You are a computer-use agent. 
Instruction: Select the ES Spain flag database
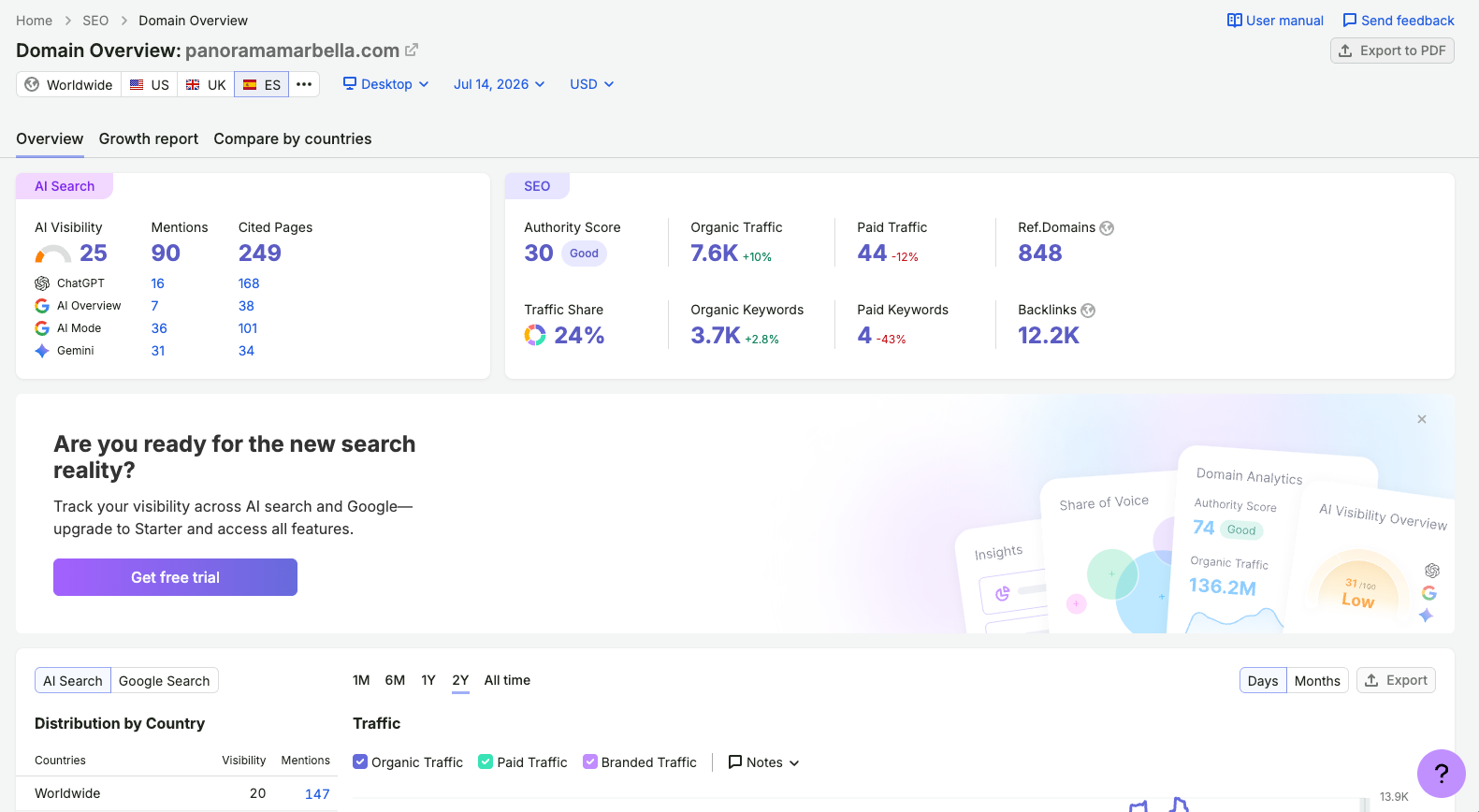(x=262, y=84)
